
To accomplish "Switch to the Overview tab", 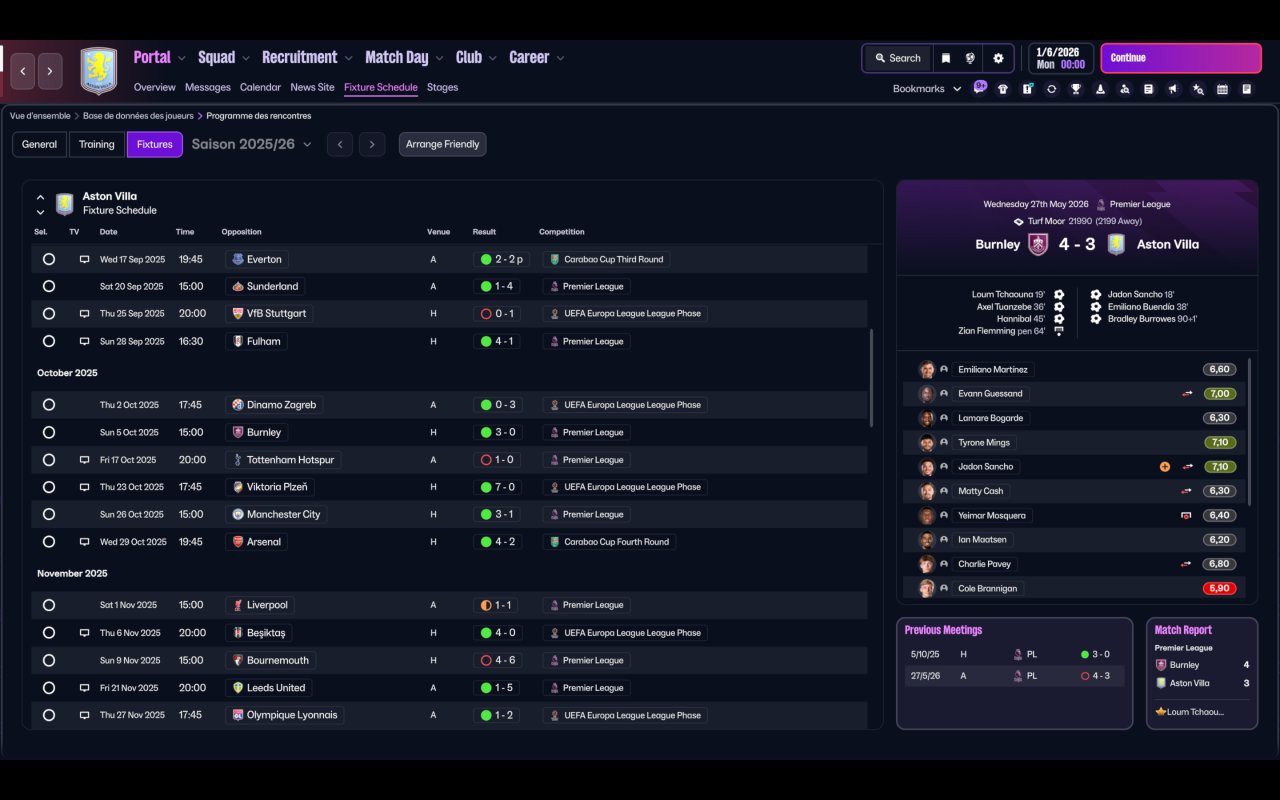I will pos(154,87).
